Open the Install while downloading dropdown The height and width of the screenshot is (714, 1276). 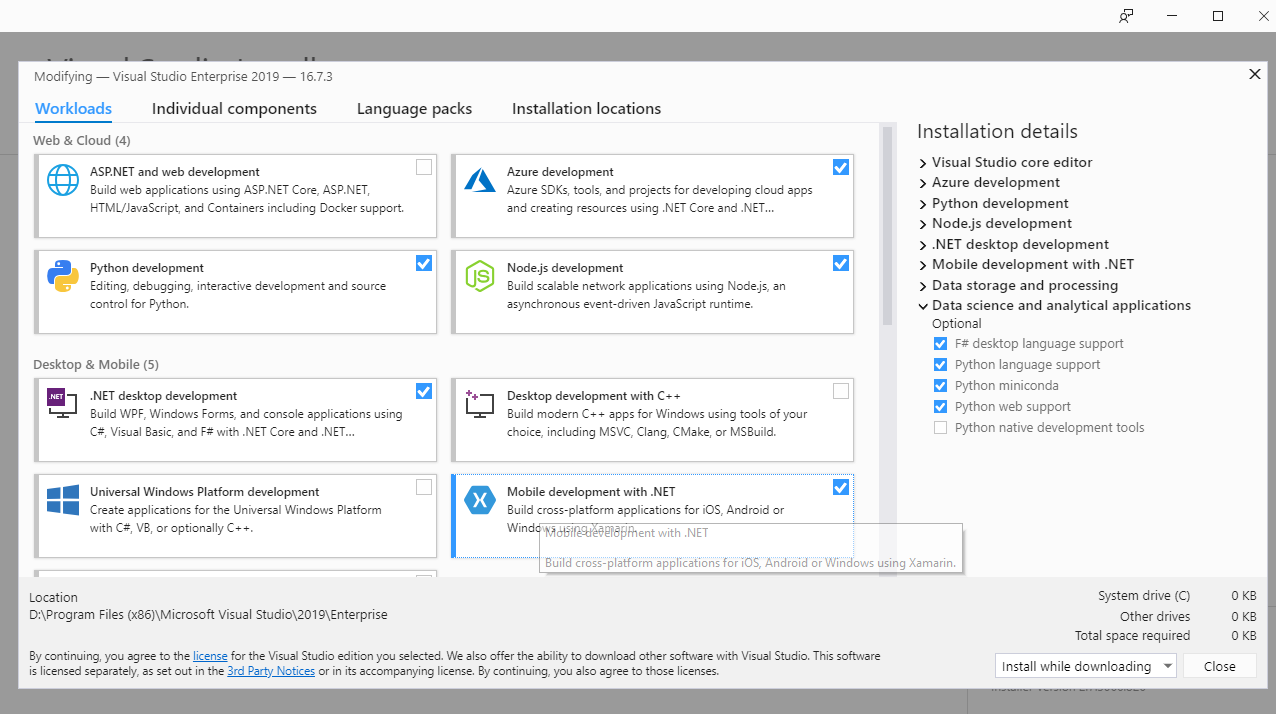pos(1087,666)
